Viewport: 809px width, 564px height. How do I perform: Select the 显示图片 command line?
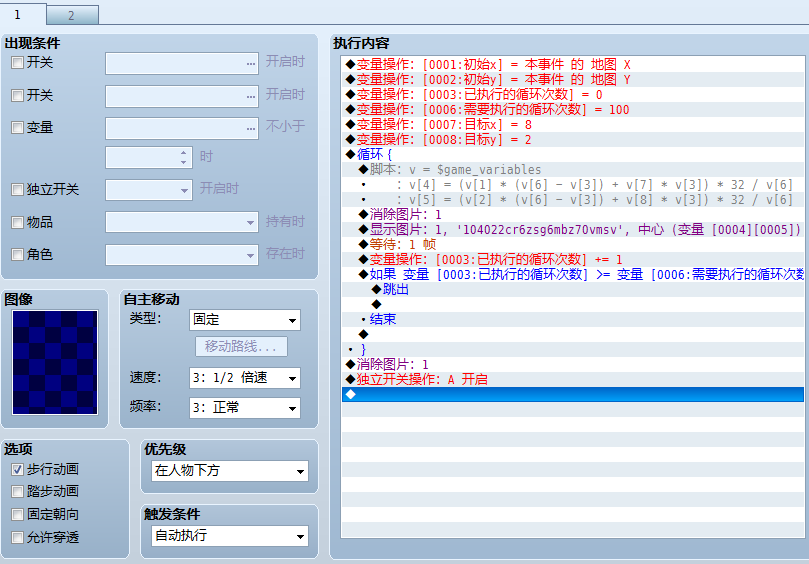[x=573, y=229]
